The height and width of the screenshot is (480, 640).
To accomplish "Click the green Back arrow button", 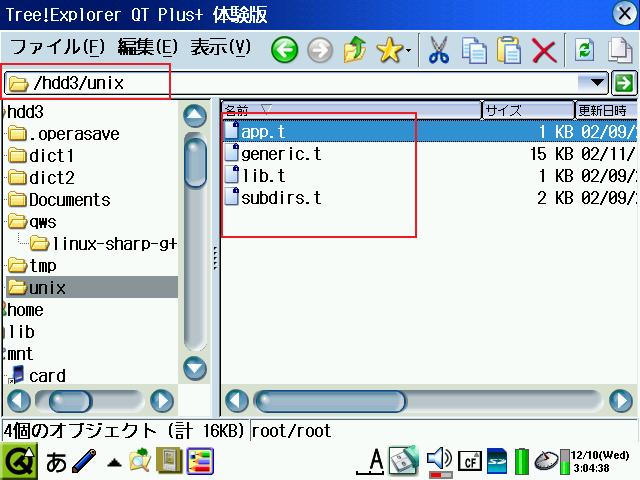I will pos(284,50).
